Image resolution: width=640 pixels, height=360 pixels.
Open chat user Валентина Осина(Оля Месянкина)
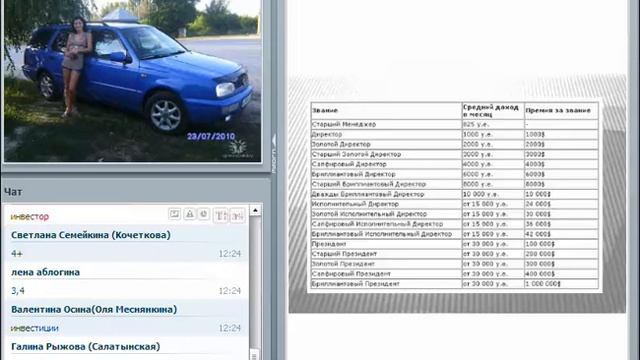tap(94, 309)
